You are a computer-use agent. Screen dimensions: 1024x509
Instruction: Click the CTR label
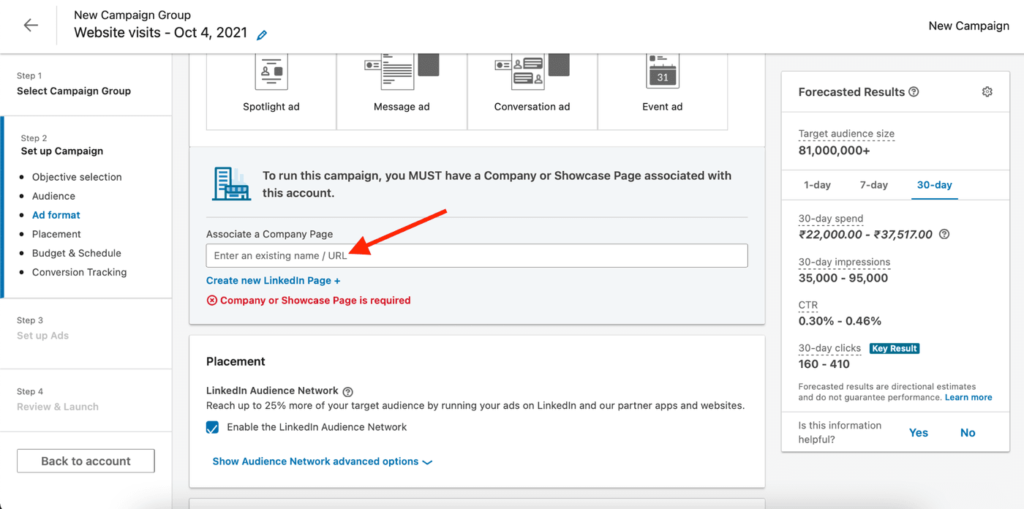pyautogui.click(x=808, y=305)
